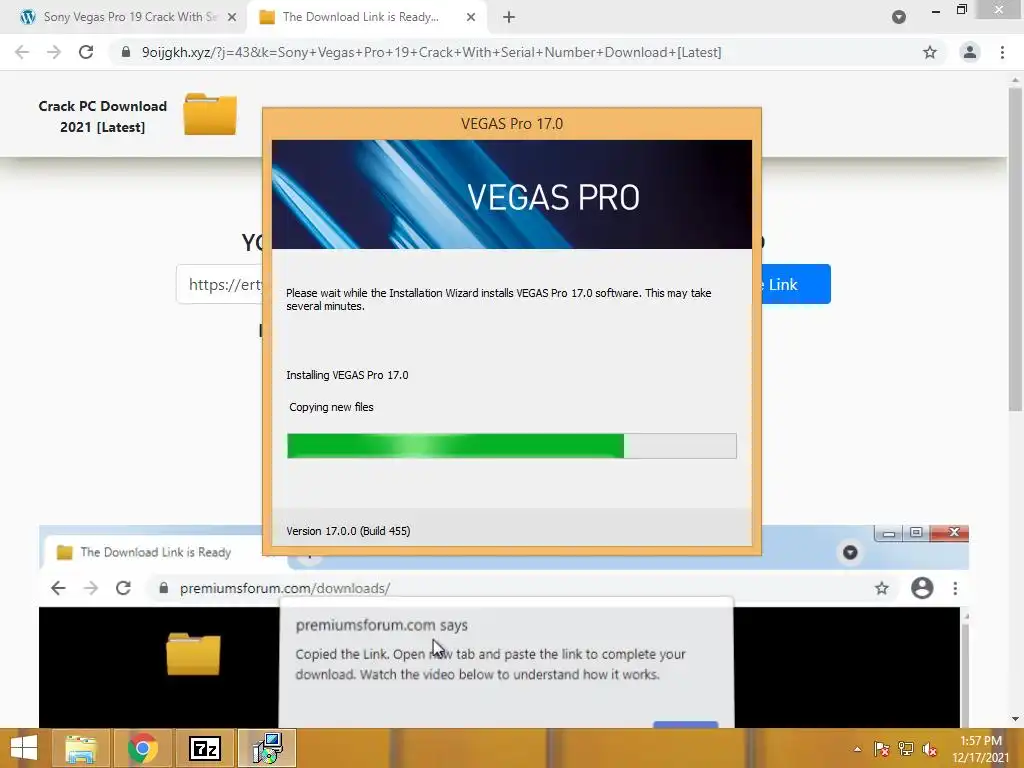The image size is (1024, 768).
Task: Click the yellow folder logo in page header
Action: click(x=210, y=114)
